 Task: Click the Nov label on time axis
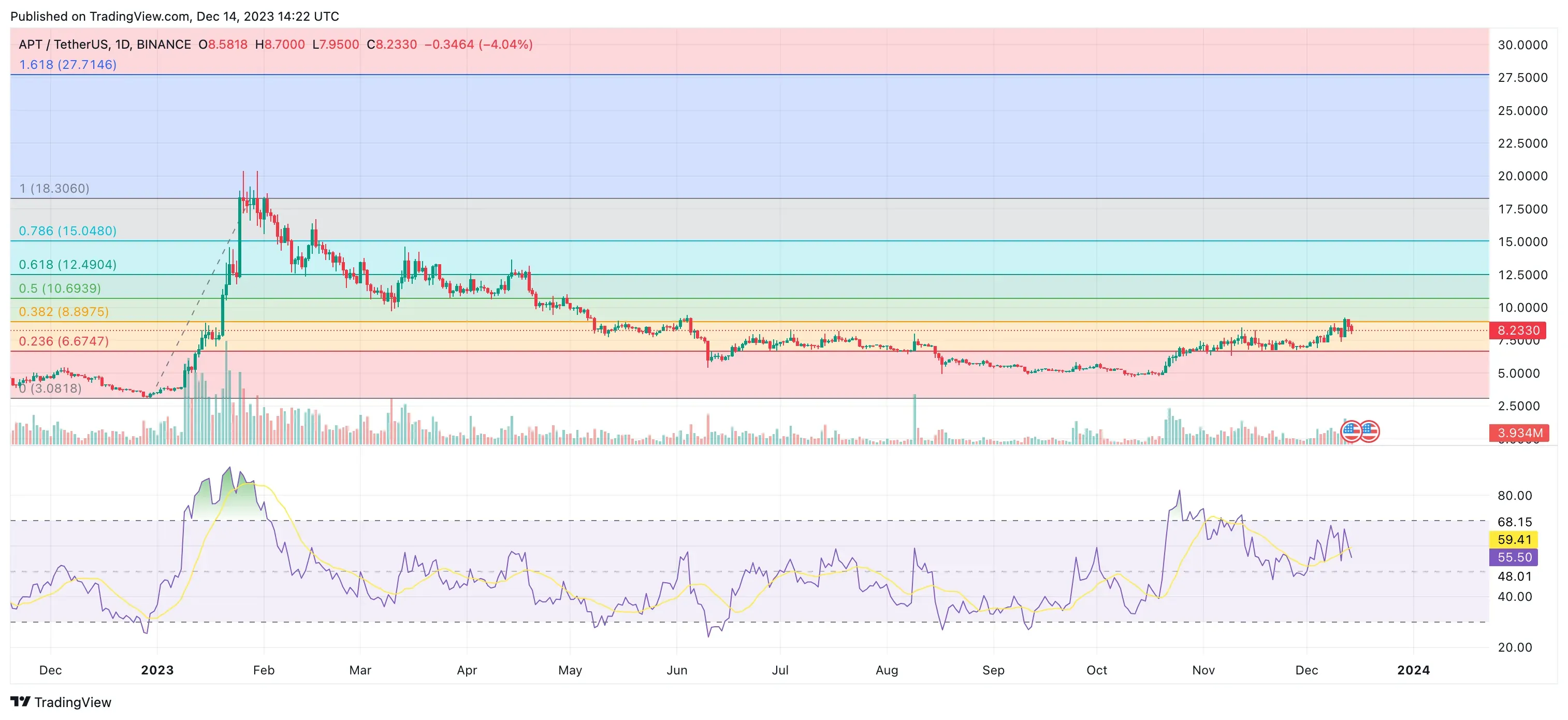[1203, 669]
